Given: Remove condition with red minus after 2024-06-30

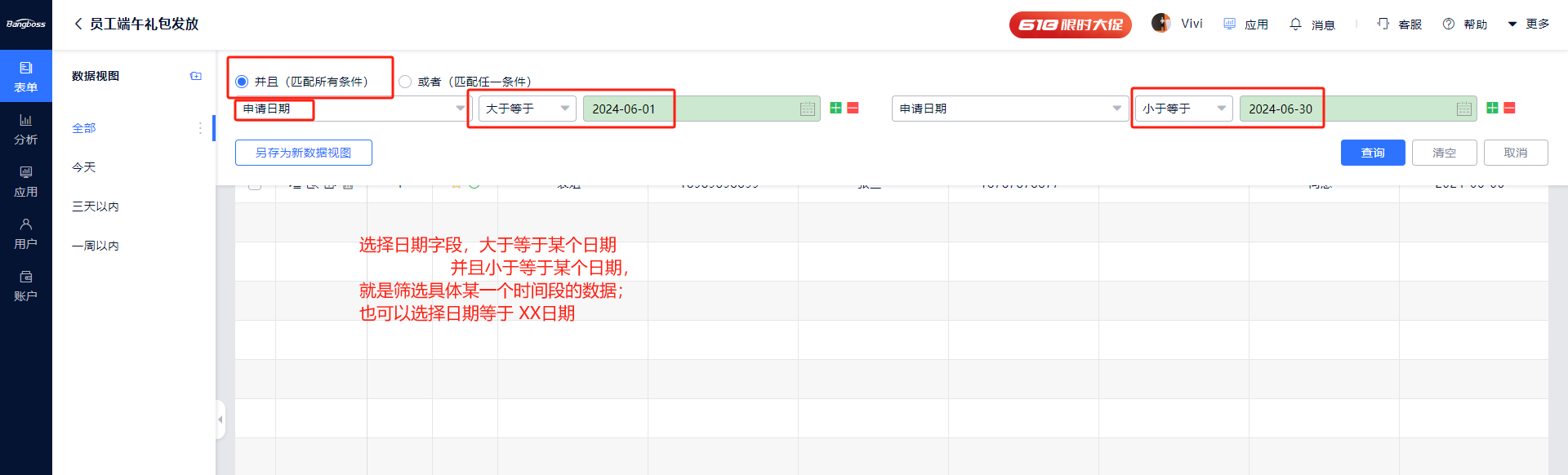Looking at the screenshot, I should tap(1509, 108).
